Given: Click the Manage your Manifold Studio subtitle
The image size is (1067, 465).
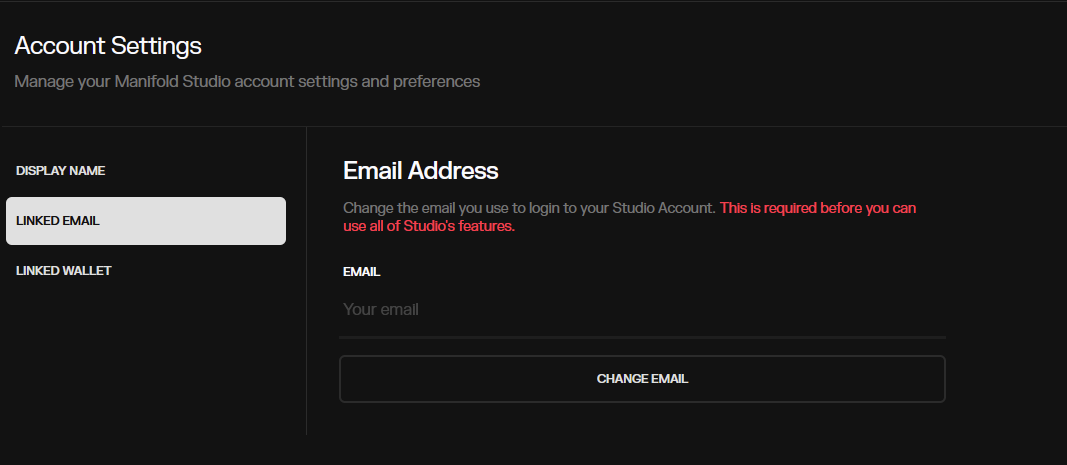Looking at the screenshot, I should 247,81.
